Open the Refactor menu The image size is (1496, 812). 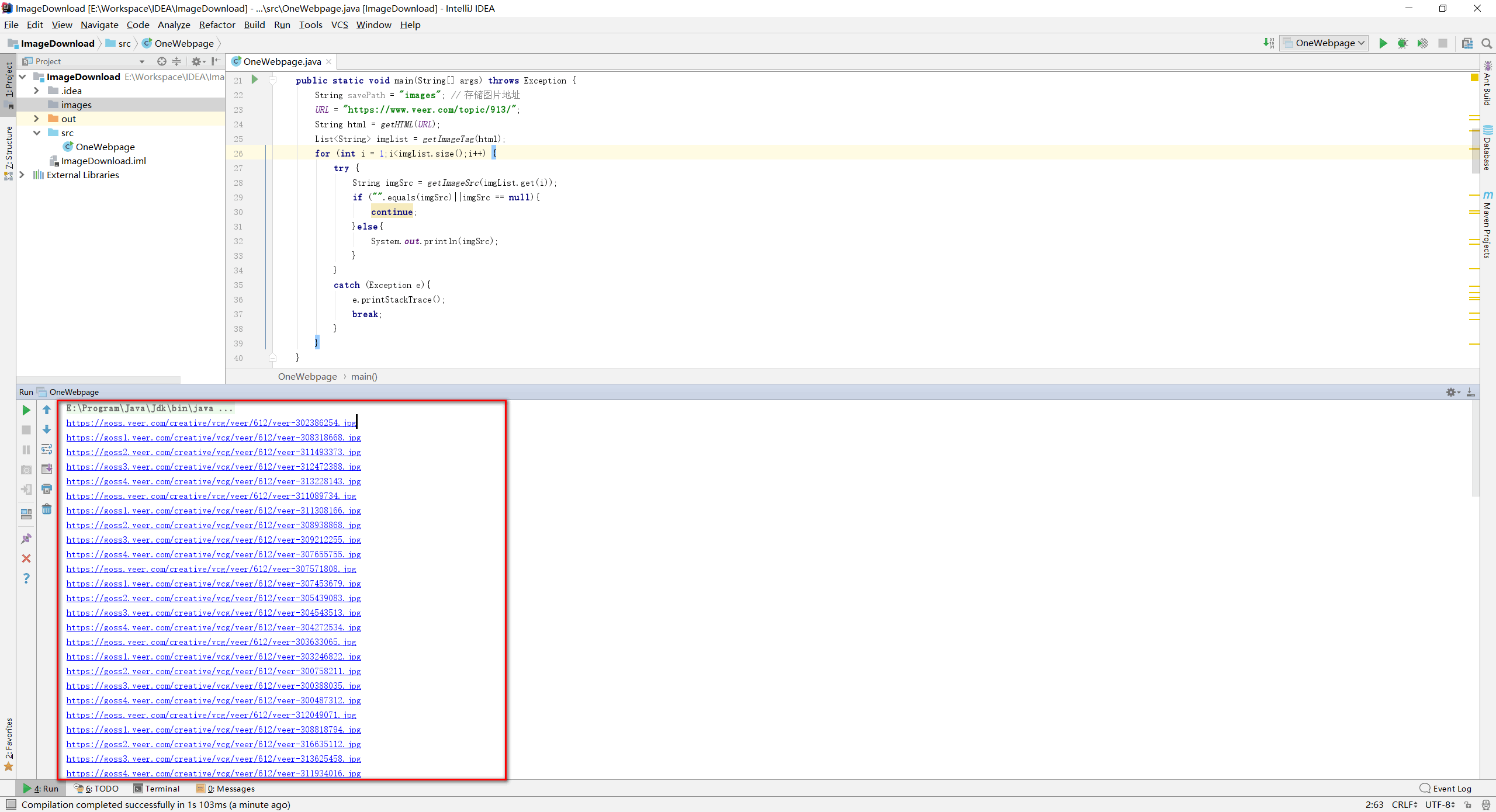[217, 25]
